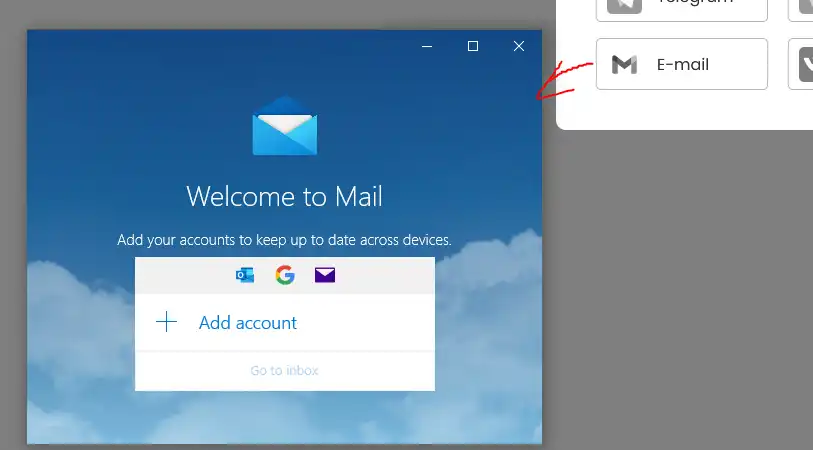
Task: Minimize the Mail window
Action: tap(427, 46)
